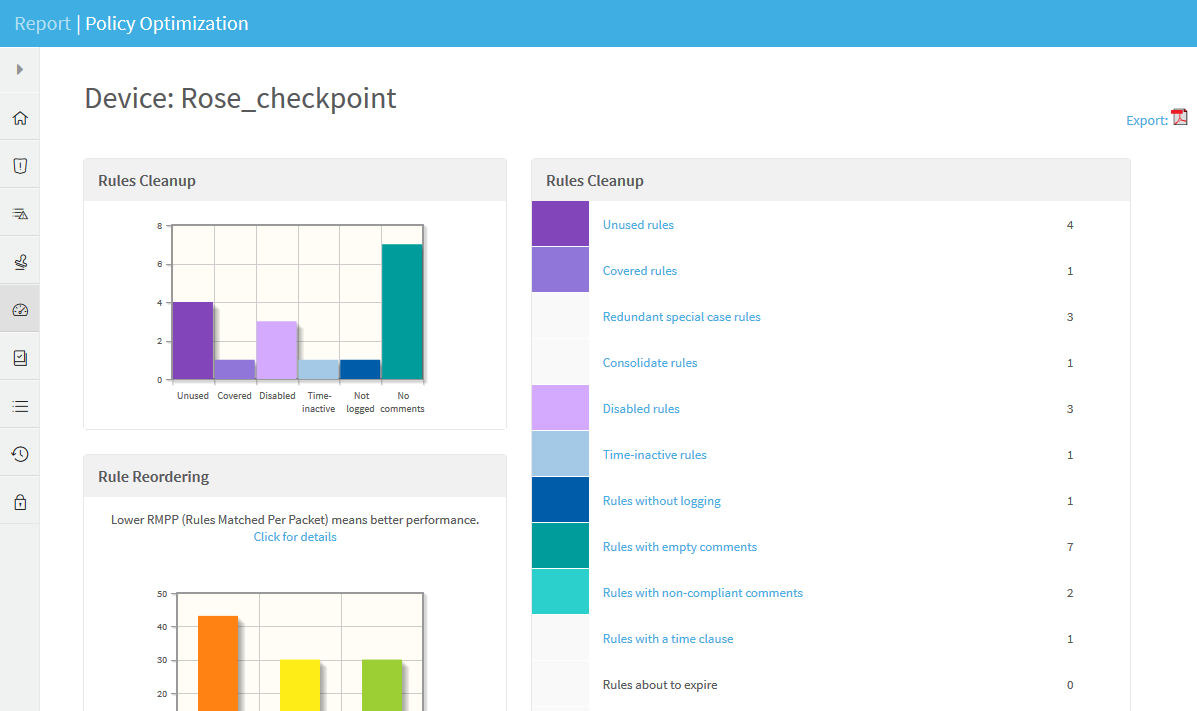Click the Disabled rules link
1197x711 pixels.
[x=641, y=409]
